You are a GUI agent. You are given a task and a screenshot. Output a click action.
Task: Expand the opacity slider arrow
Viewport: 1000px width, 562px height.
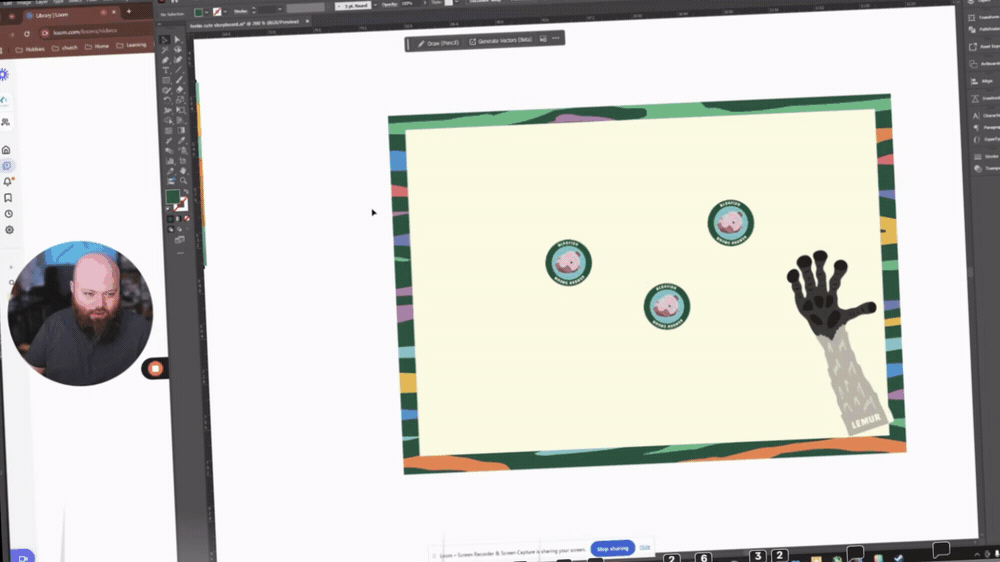click(x=425, y=3)
